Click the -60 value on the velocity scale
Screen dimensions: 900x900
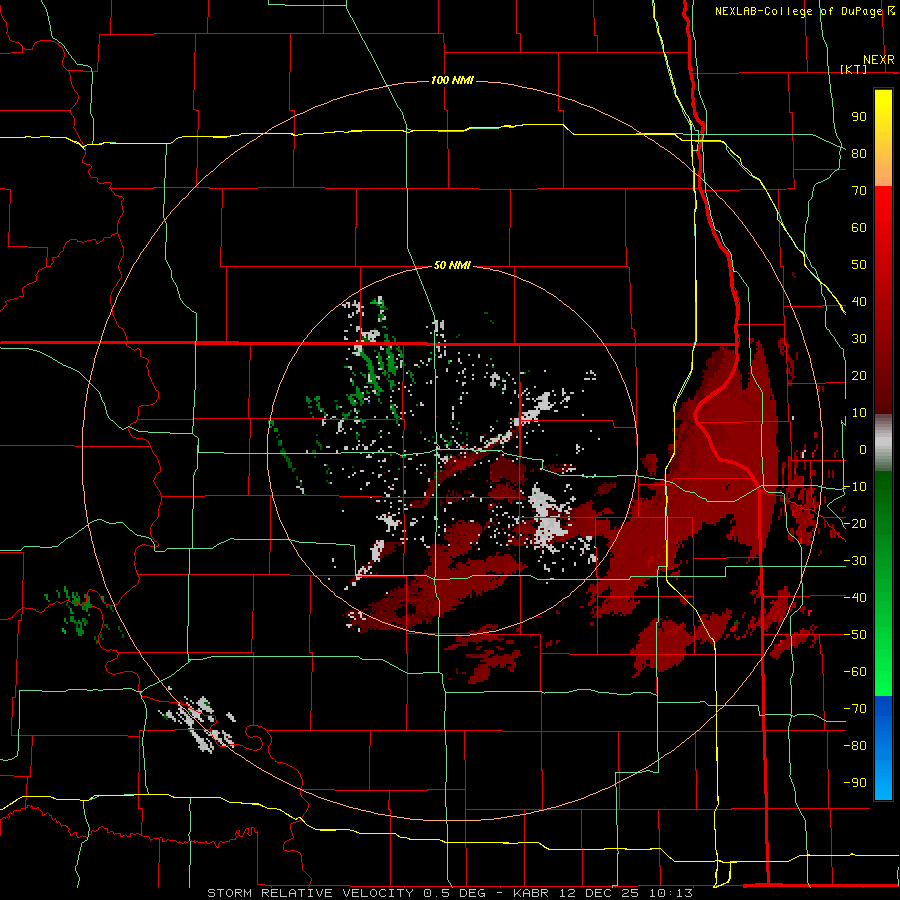click(855, 672)
